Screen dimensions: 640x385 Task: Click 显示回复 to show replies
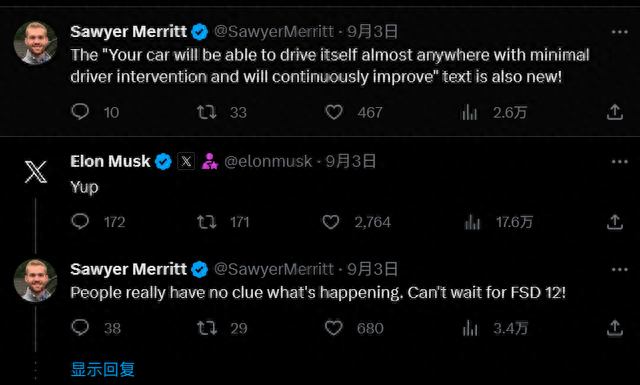(102, 369)
